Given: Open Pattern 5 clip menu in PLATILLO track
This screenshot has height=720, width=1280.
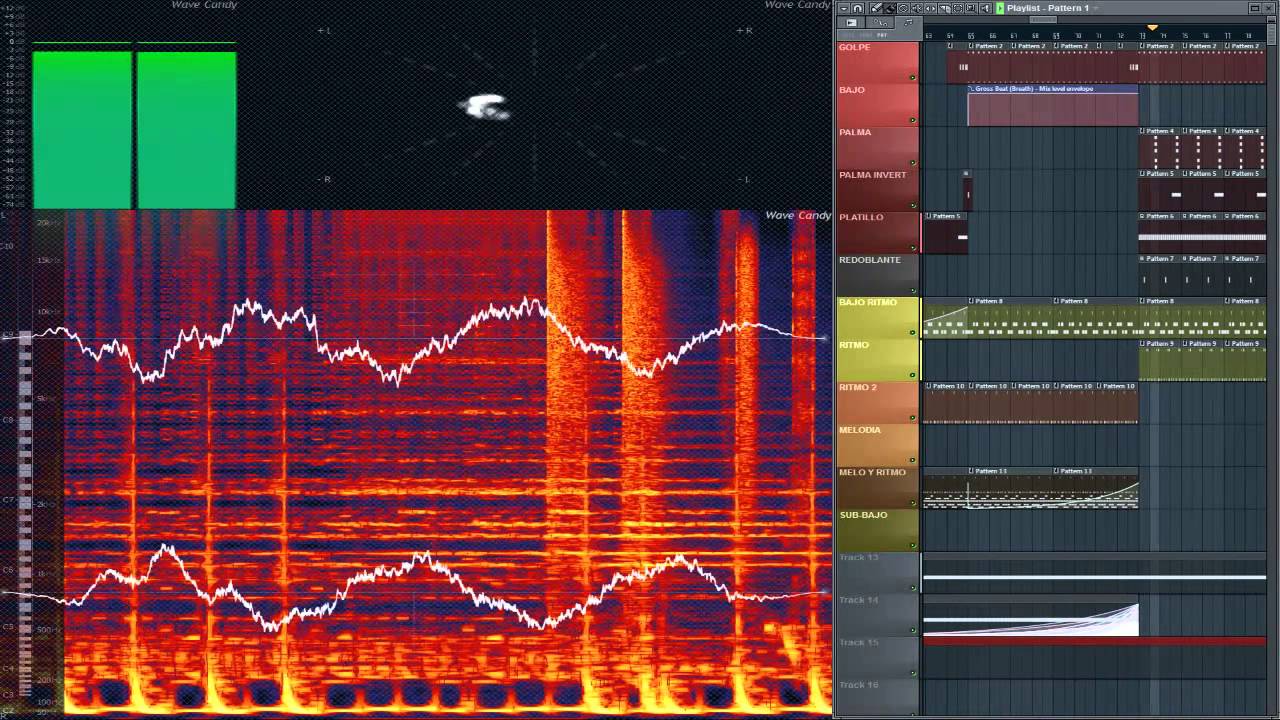Looking at the screenshot, I should [x=928, y=216].
